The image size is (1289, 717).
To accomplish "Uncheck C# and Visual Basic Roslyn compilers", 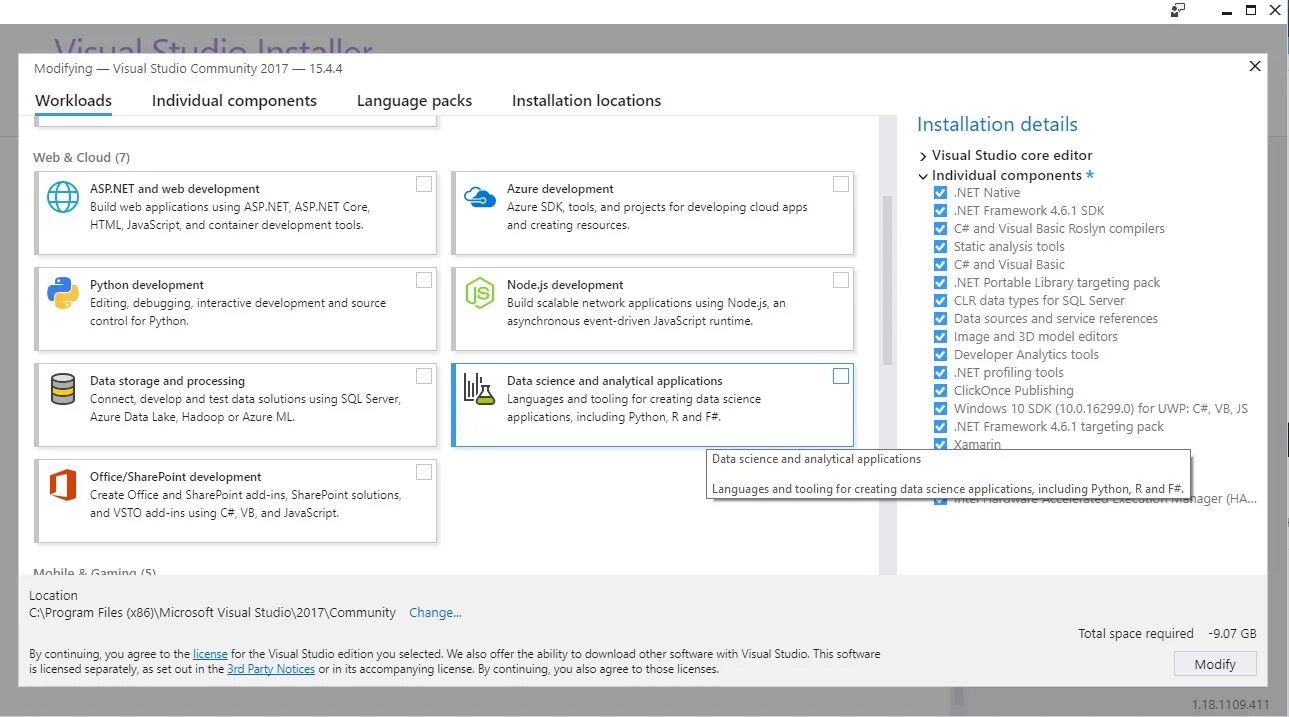I will (x=940, y=229).
